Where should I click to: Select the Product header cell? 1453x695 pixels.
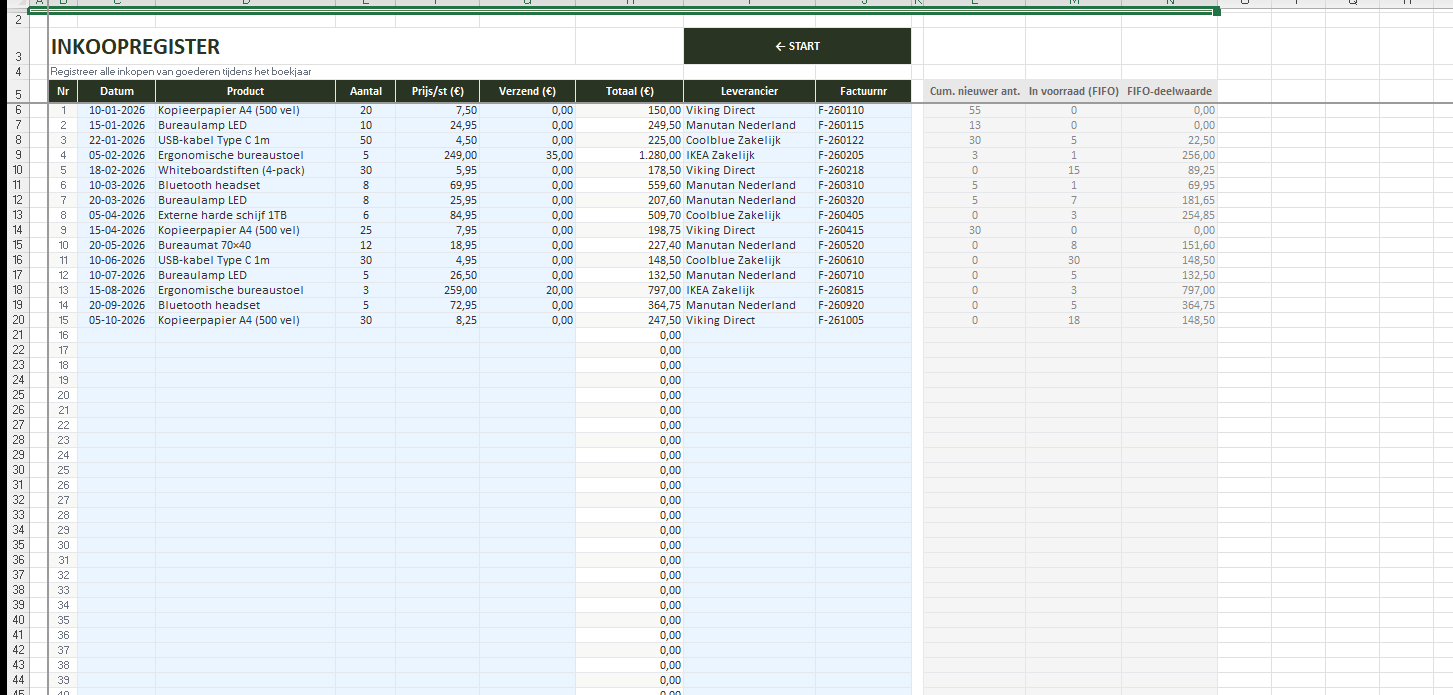click(x=245, y=91)
